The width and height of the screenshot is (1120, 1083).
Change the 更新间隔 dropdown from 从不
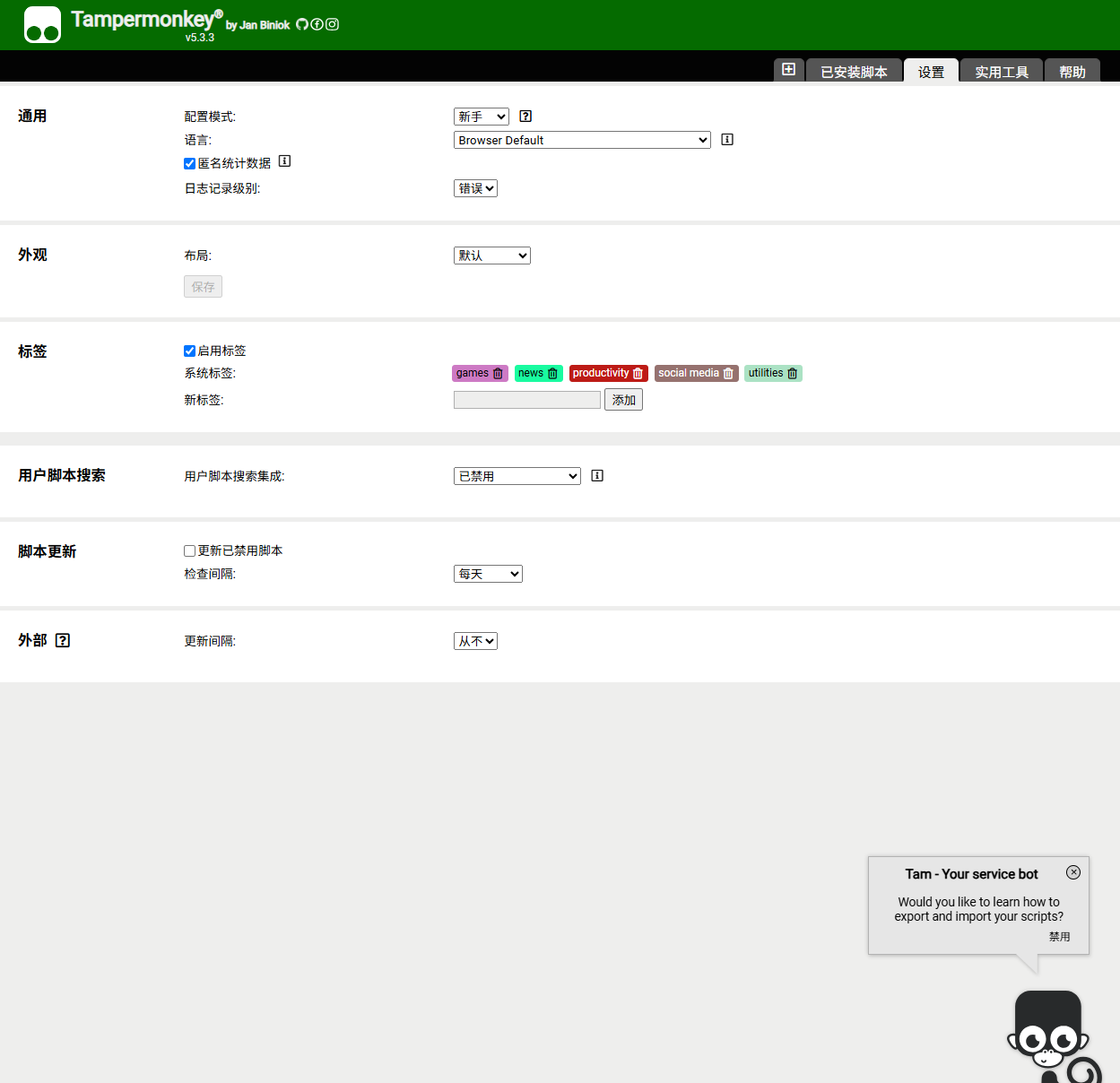(x=475, y=640)
